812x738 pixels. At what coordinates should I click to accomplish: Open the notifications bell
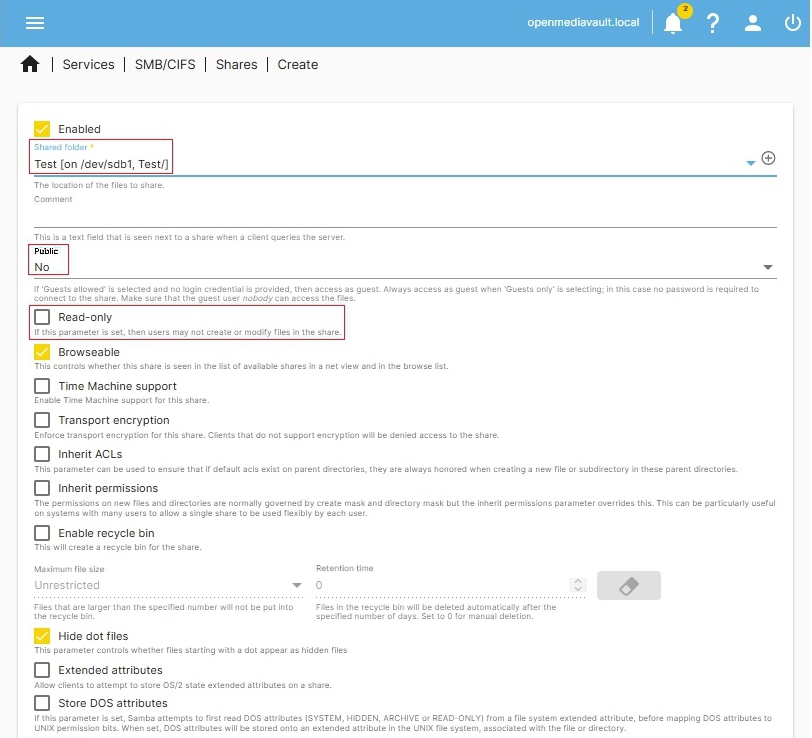point(673,23)
